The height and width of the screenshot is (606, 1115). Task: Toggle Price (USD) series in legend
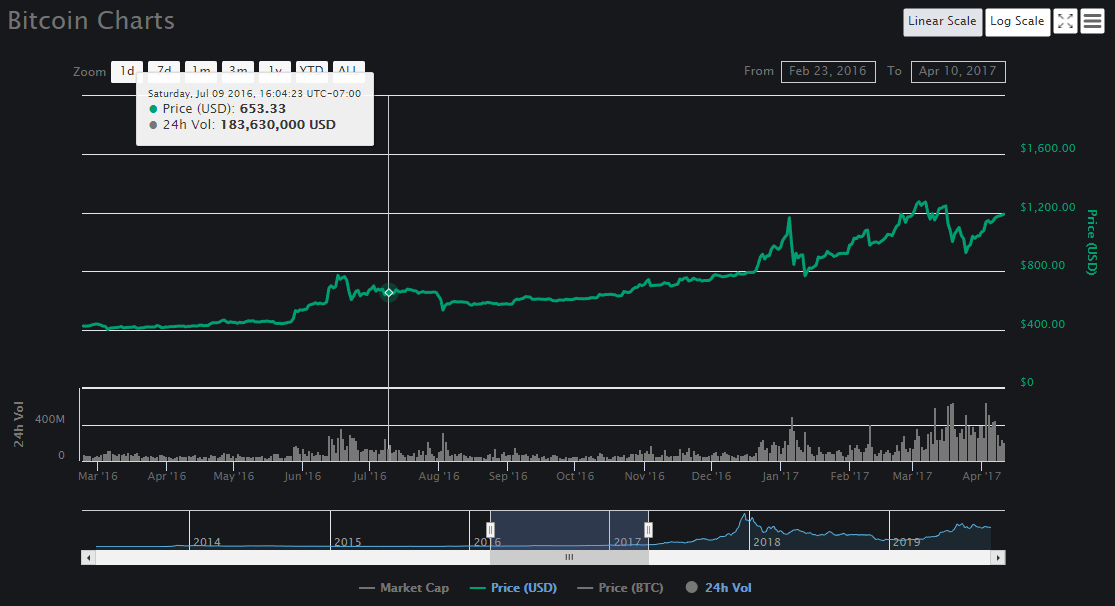[513, 588]
